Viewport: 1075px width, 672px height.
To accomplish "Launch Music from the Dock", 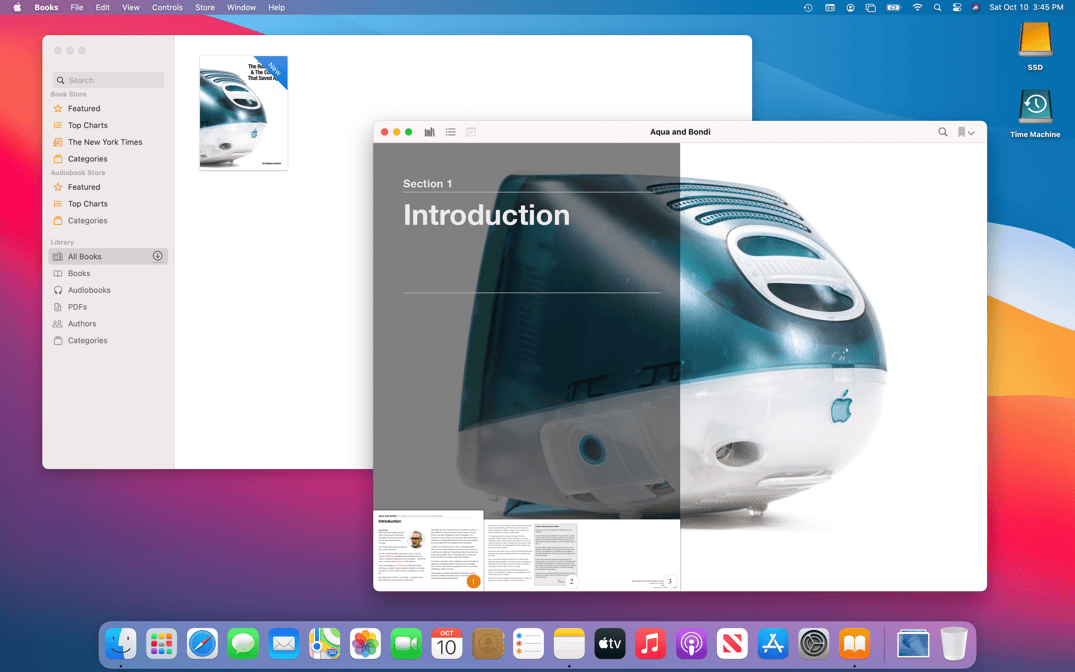I will point(651,644).
